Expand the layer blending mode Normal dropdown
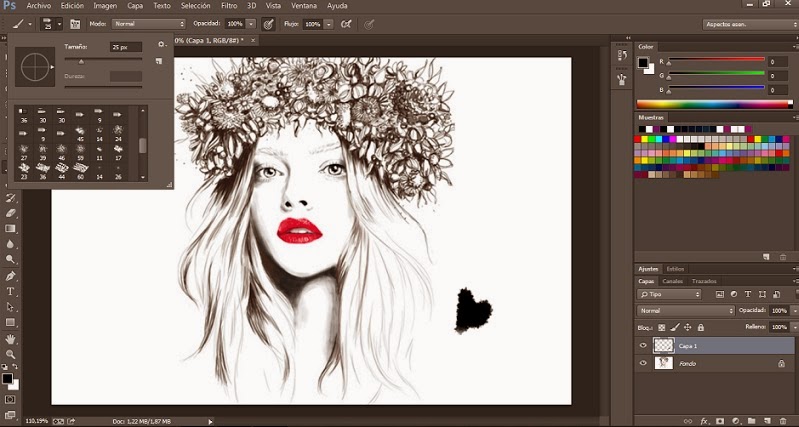 coord(686,311)
